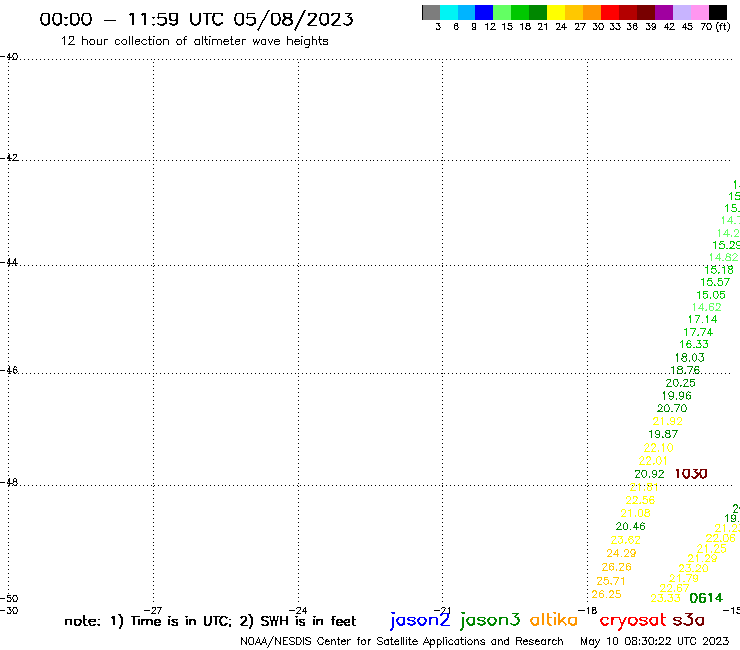Click the yellow wave height value 21.92
This screenshot has width=740, height=650.
(x=668, y=422)
